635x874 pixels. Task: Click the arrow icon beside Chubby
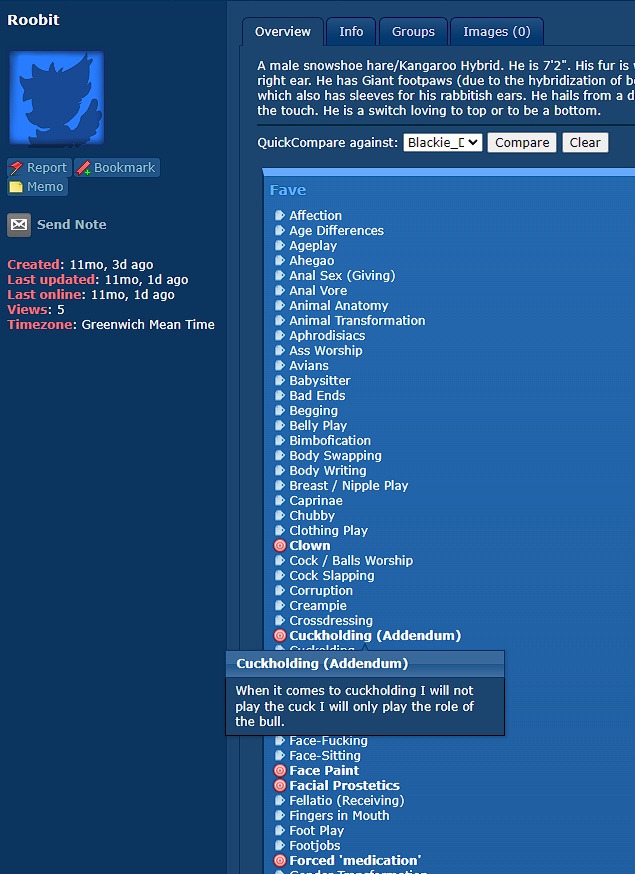click(280, 516)
